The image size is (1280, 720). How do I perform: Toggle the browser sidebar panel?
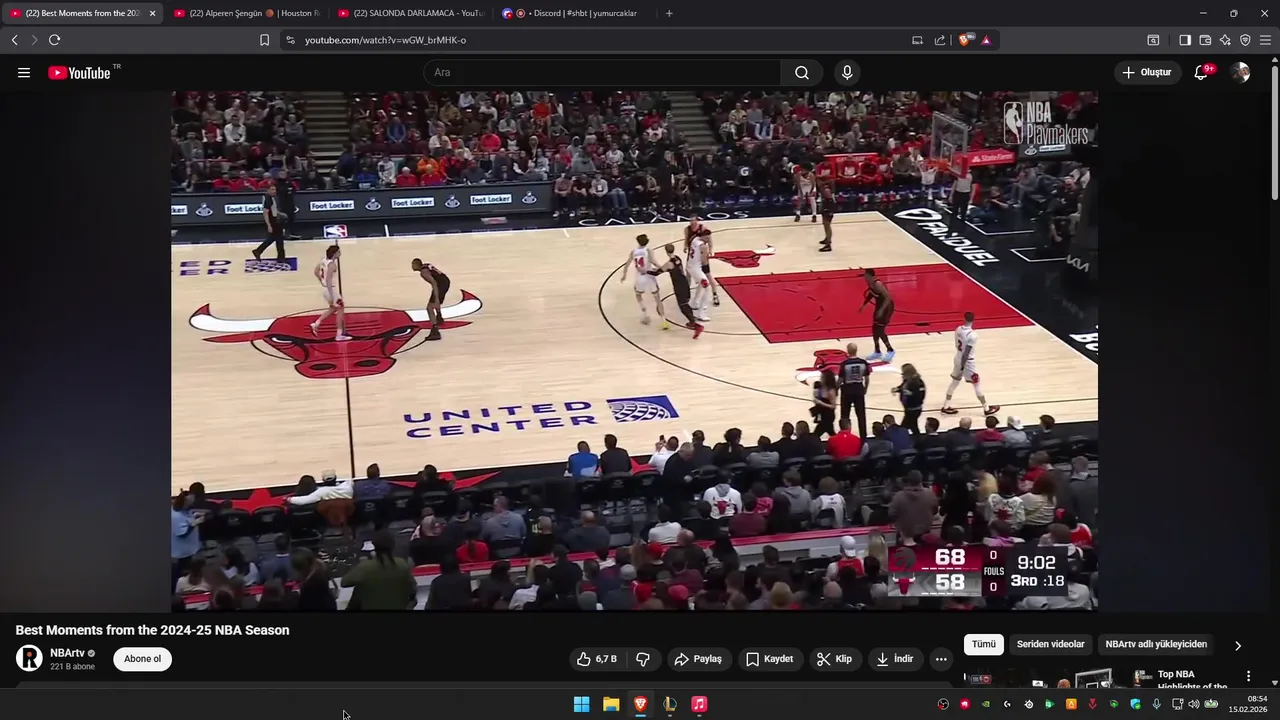click(x=1185, y=40)
